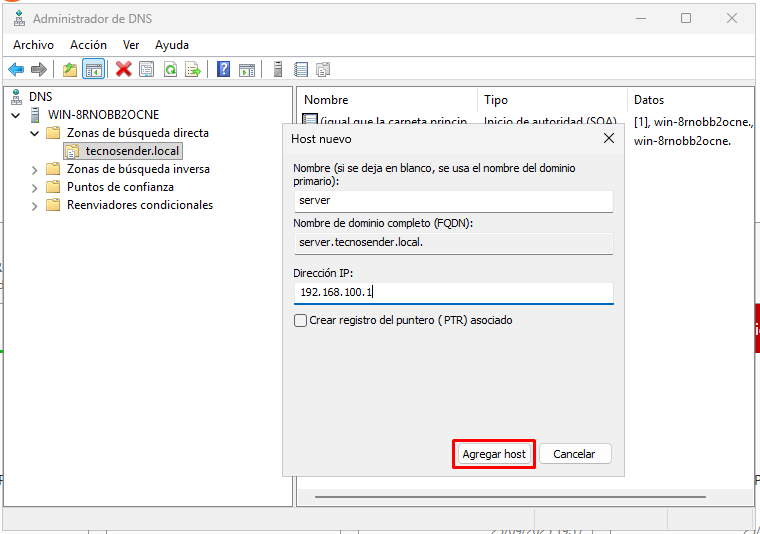Open the Ver menu
Image resolution: width=760 pixels, height=534 pixels.
click(131, 45)
